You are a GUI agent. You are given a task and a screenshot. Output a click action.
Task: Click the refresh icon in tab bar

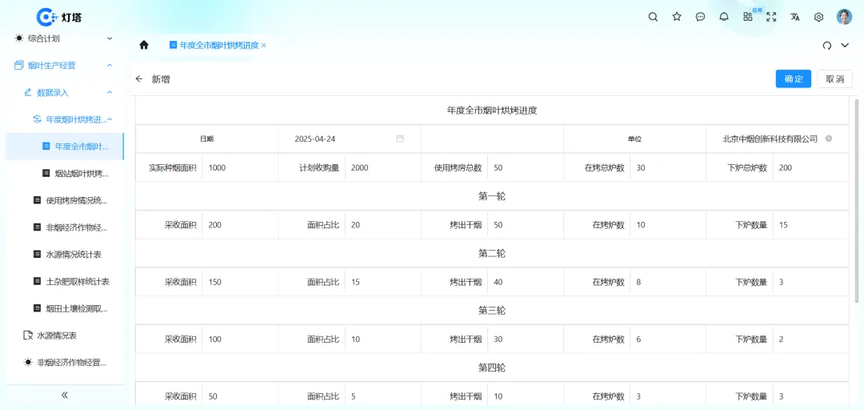point(827,45)
